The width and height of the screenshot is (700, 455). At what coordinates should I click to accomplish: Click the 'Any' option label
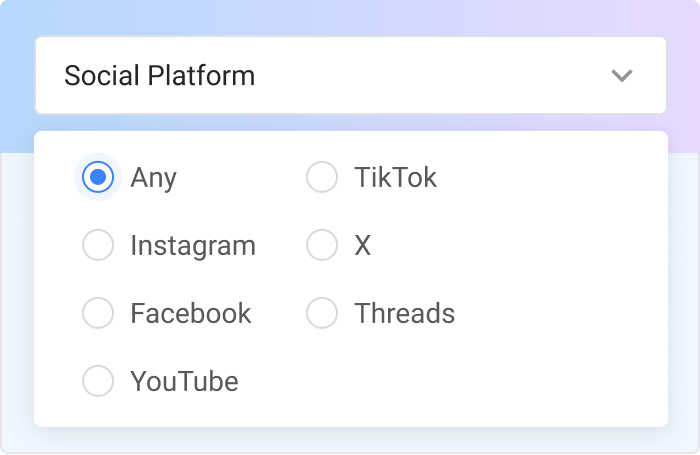(x=153, y=178)
